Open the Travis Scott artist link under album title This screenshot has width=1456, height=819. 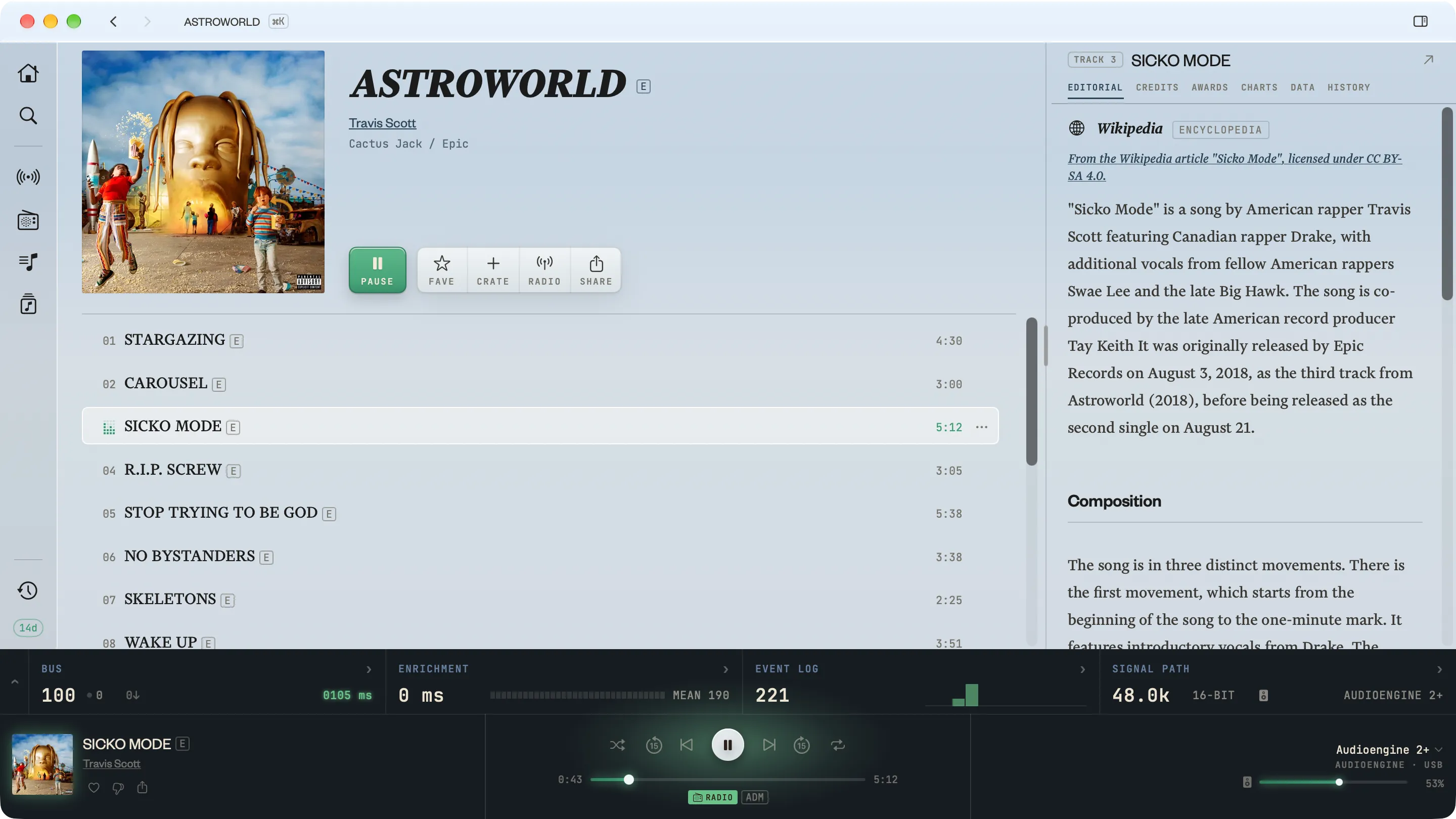click(x=382, y=123)
